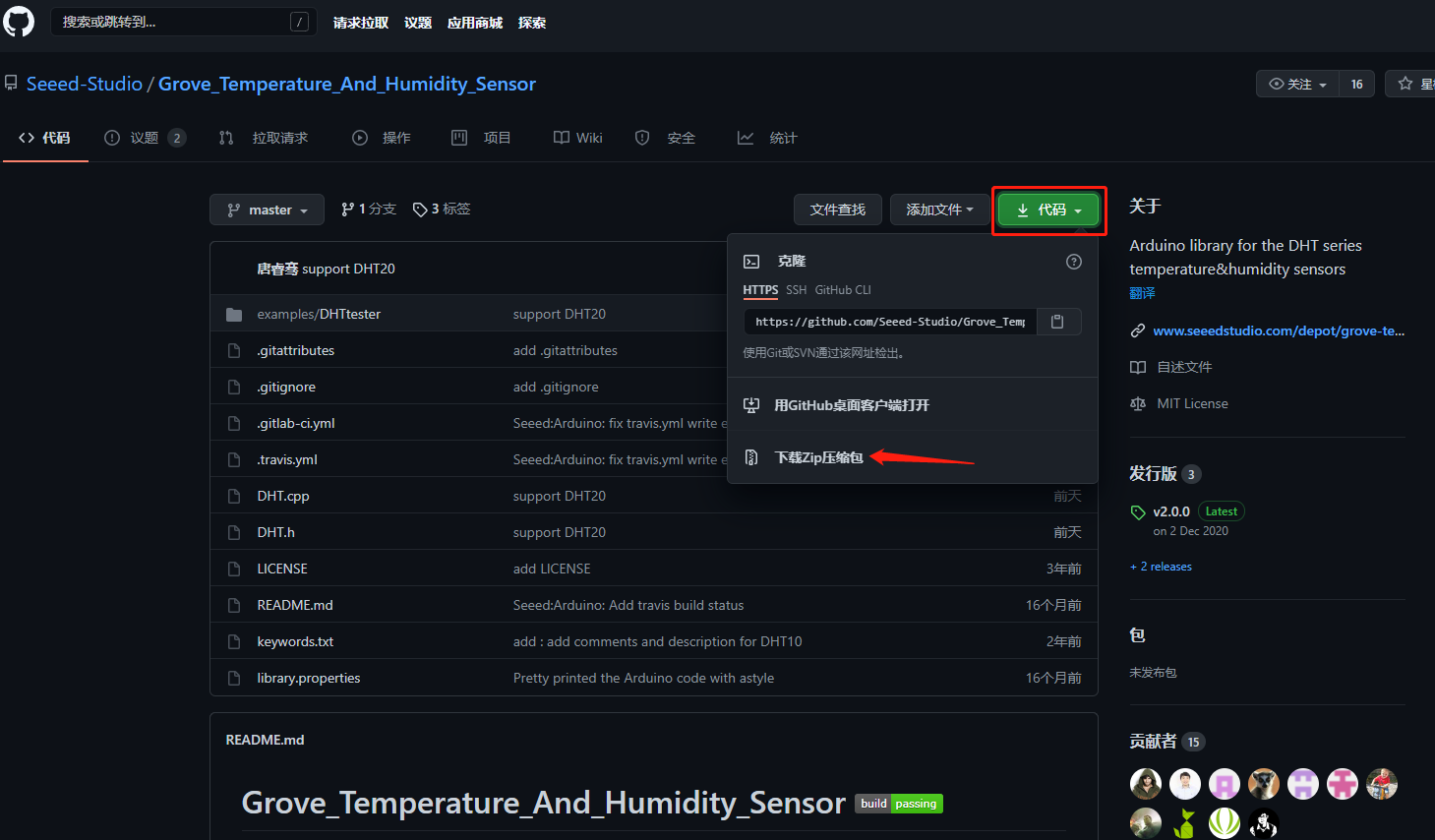1435x840 pixels.
Task: Click the file icon beside .gitignore
Action: tap(234, 388)
